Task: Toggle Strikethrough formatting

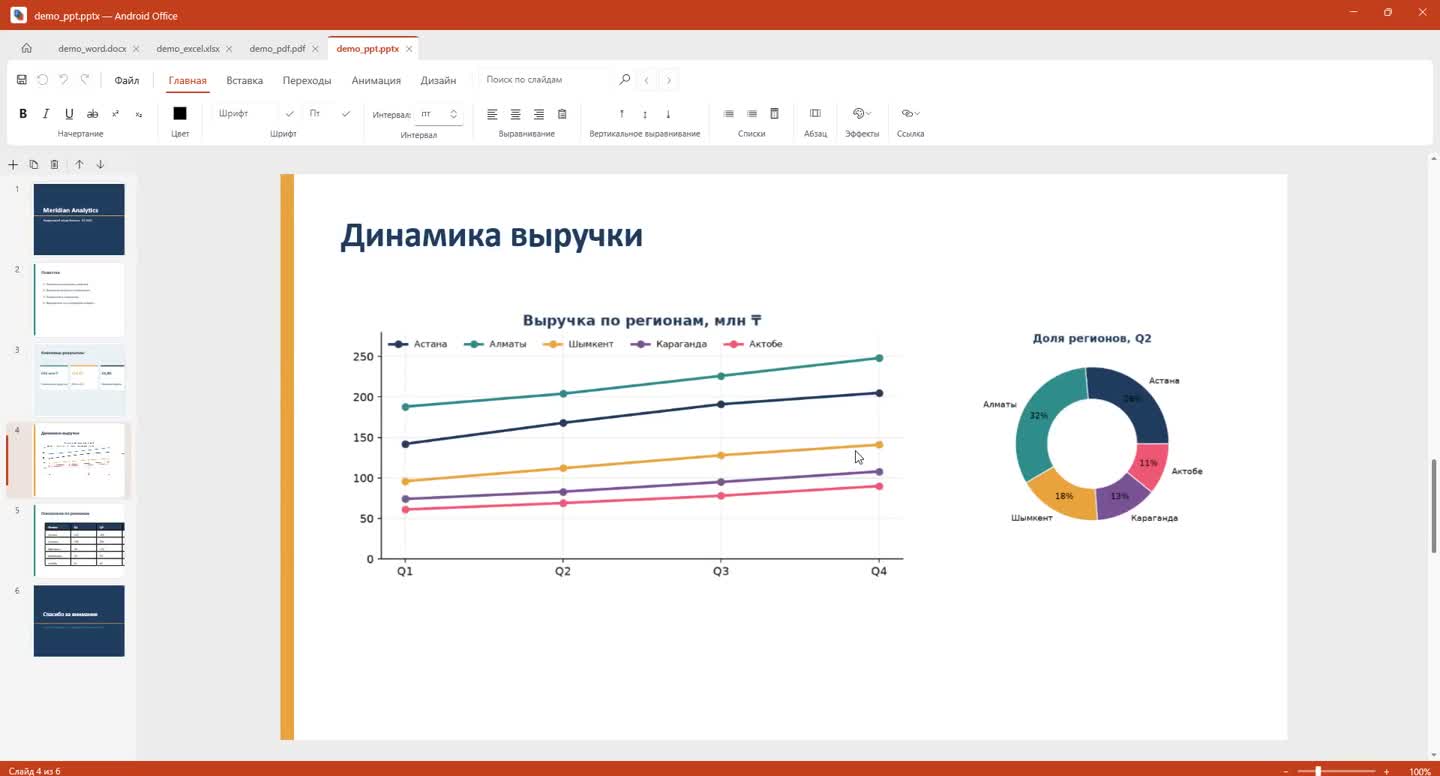Action: tap(93, 114)
